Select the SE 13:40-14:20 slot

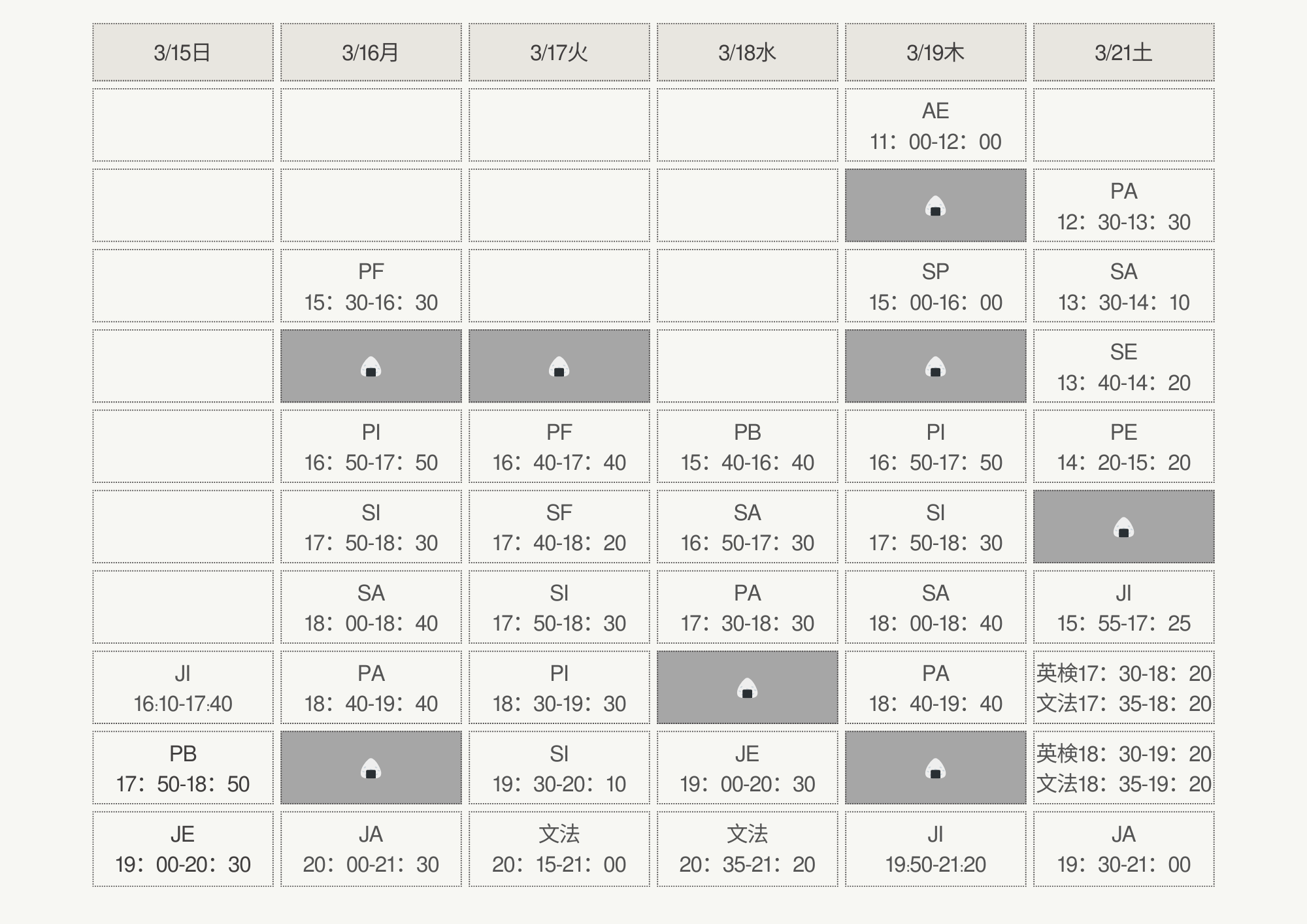(1123, 367)
